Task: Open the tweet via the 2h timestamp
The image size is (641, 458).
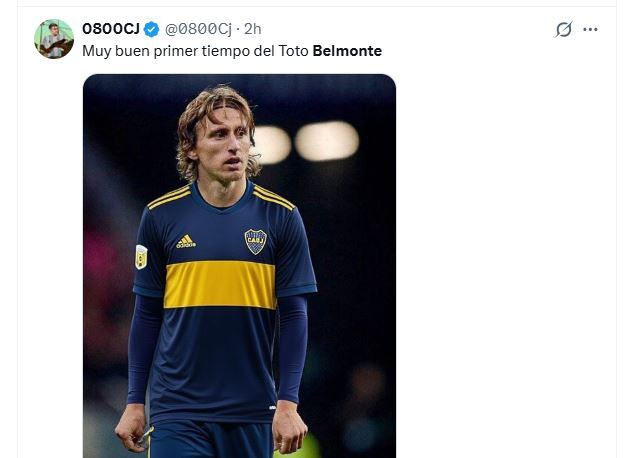Action: point(253,29)
